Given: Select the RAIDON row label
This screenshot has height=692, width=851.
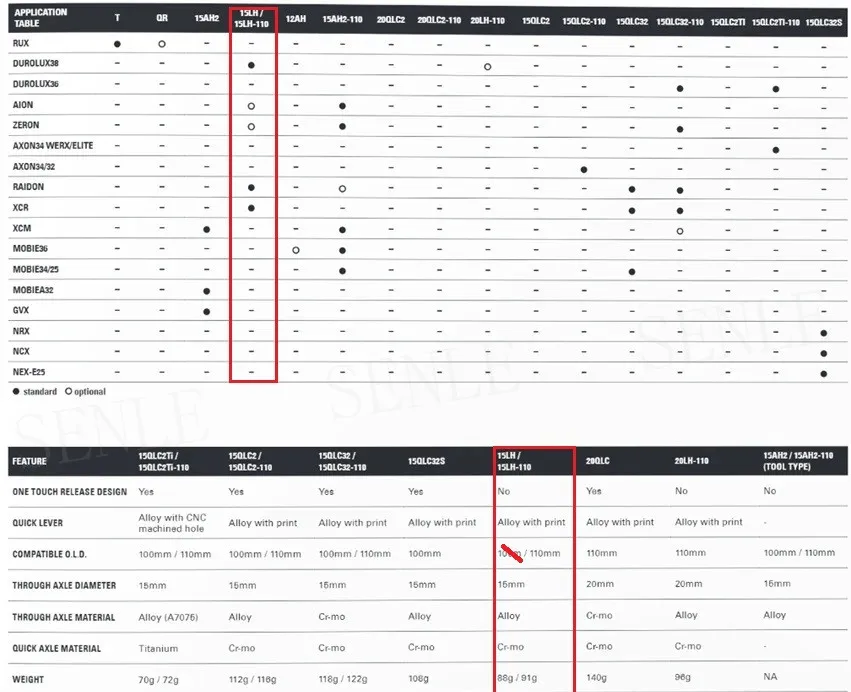Looking at the screenshot, I should [28, 187].
